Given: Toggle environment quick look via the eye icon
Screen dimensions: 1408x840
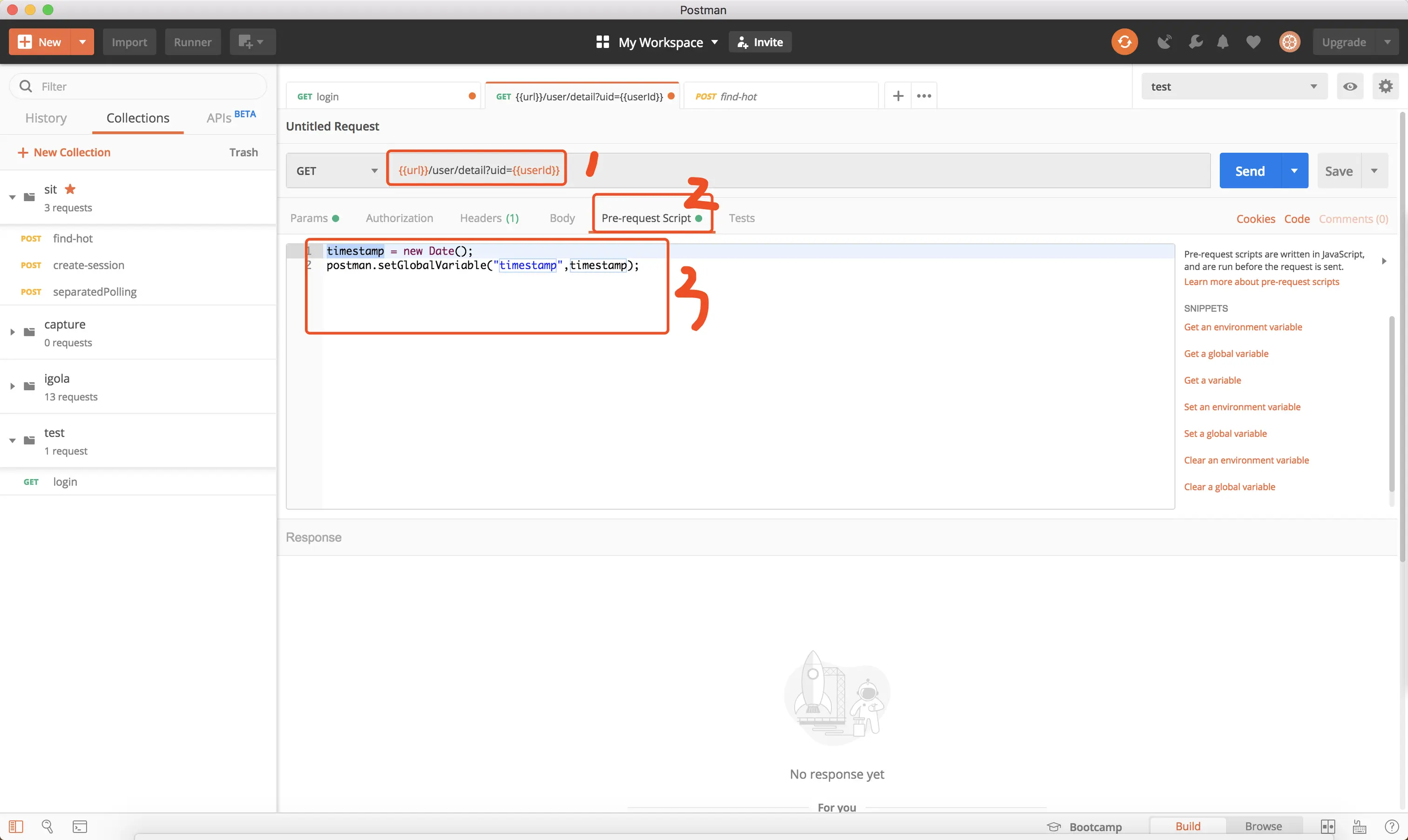Looking at the screenshot, I should pyautogui.click(x=1350, y=87).
